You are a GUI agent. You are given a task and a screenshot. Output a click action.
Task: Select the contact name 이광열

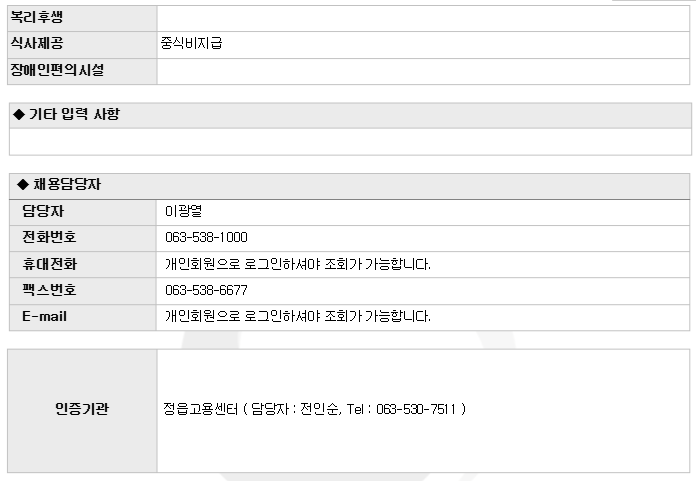184,211
